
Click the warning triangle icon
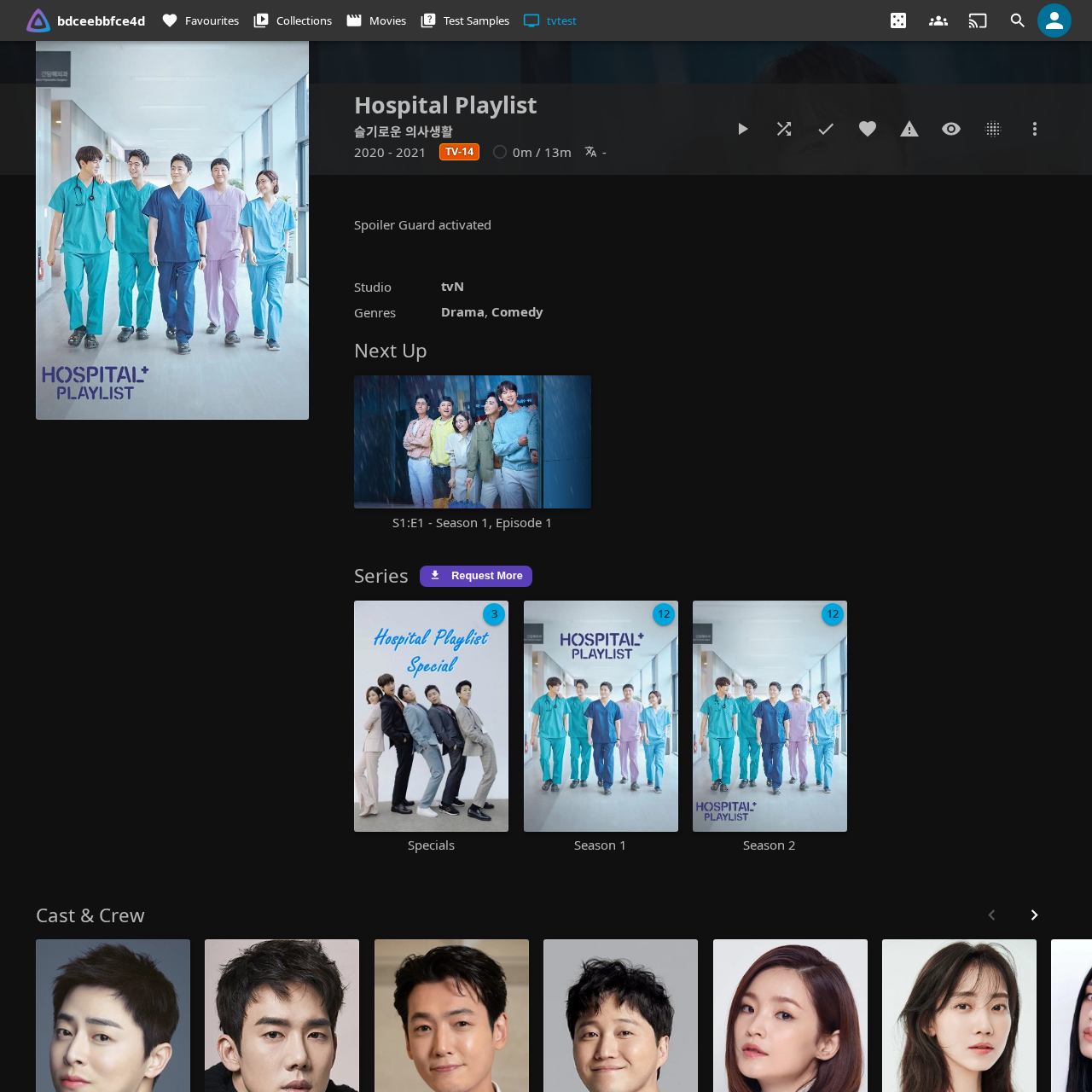pyautogui.click(x=909, y=129)
